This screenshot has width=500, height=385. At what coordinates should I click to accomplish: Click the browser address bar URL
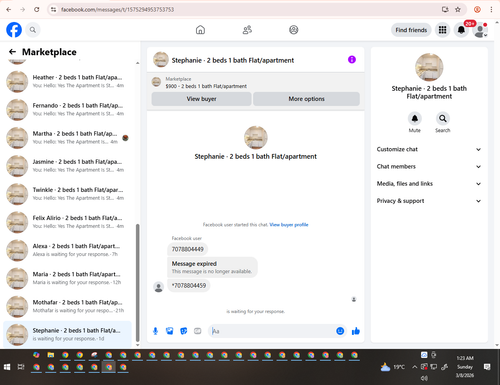tap(117, 10)
